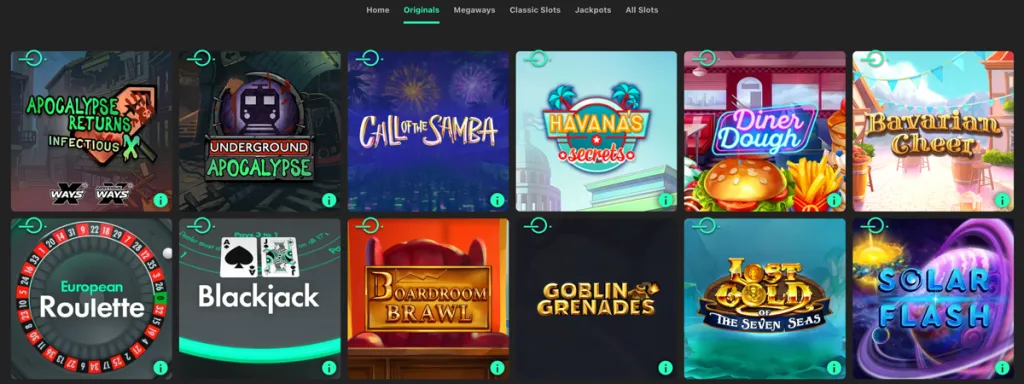Launch European Roulette table
The width and height of the screenshot is (1024, 384).
point(91,299)
